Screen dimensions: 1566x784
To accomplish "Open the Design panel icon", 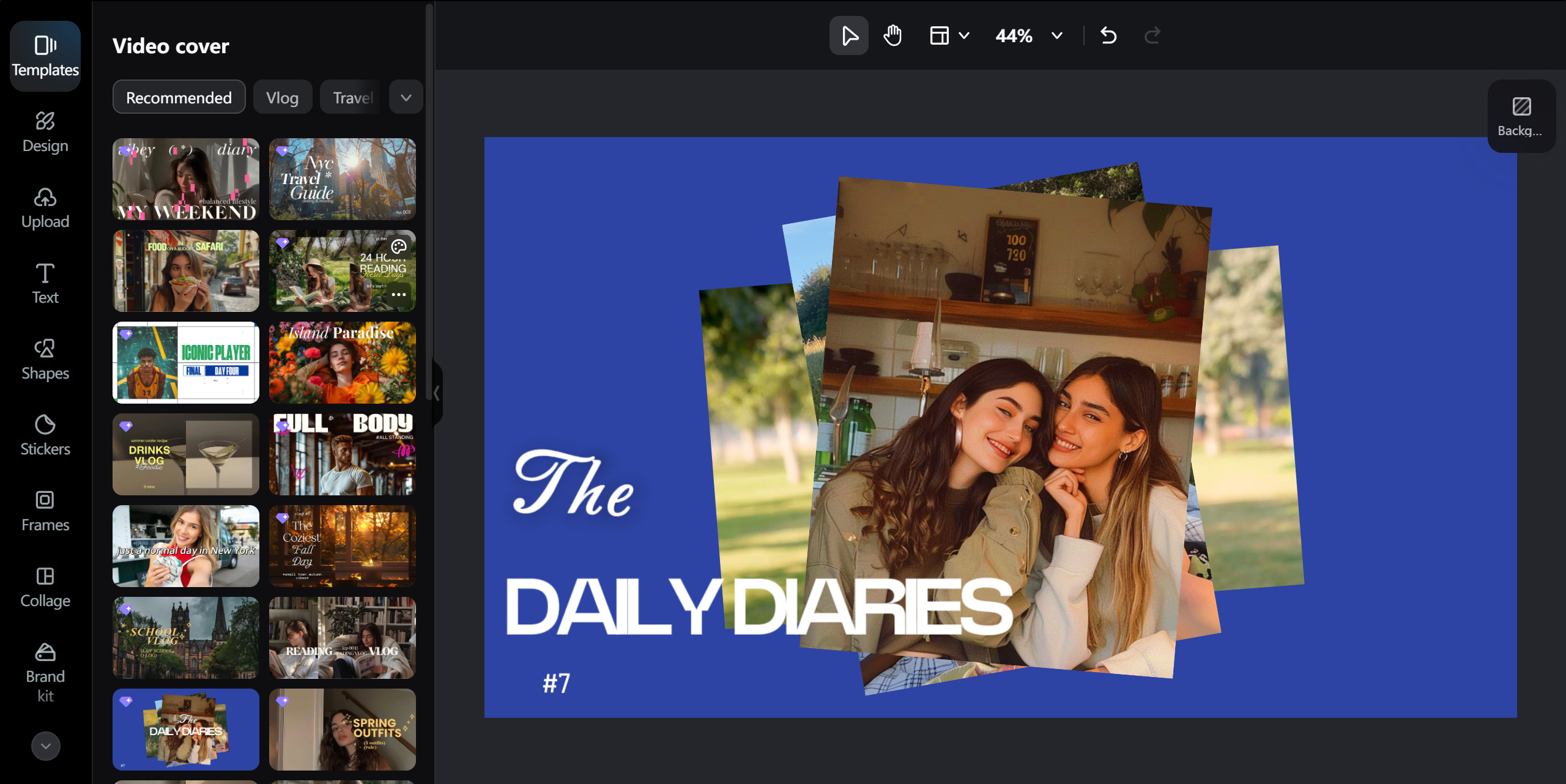I will tap(45, 130).
